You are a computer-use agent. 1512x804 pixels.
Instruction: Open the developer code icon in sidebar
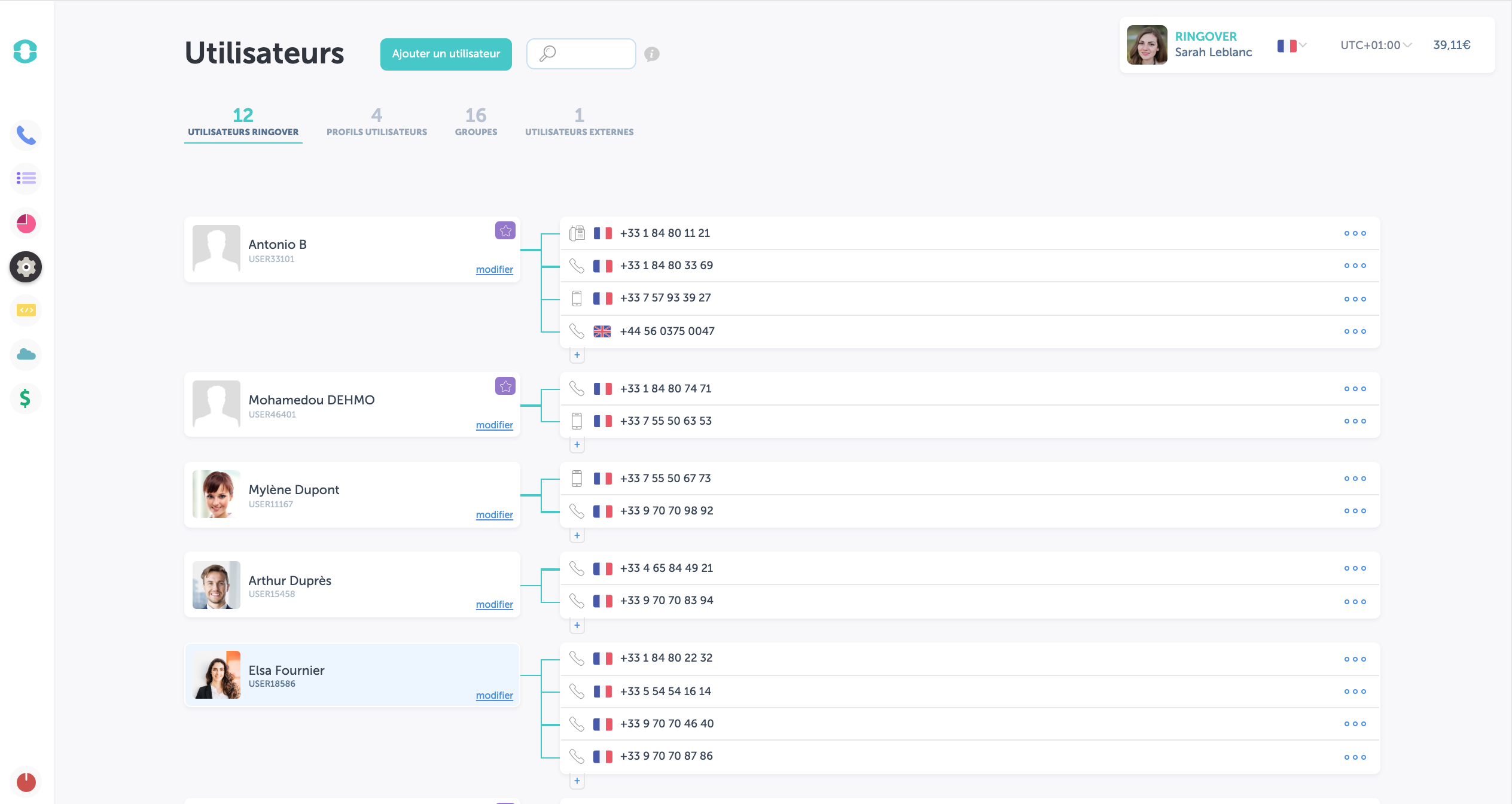[26, 310]
